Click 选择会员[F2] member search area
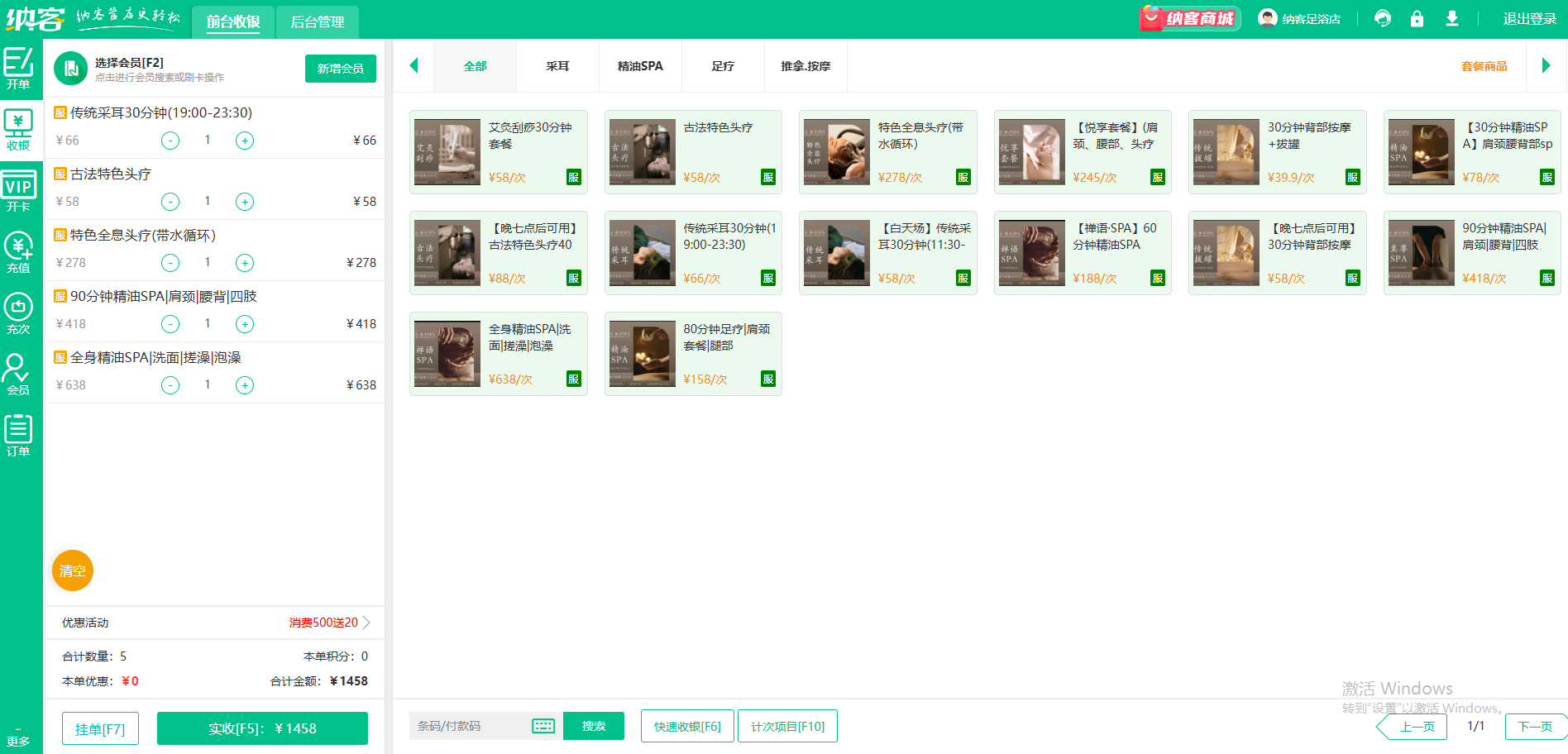The width and height of the screenshot is (1568, 754). click(x=159, y=69)
